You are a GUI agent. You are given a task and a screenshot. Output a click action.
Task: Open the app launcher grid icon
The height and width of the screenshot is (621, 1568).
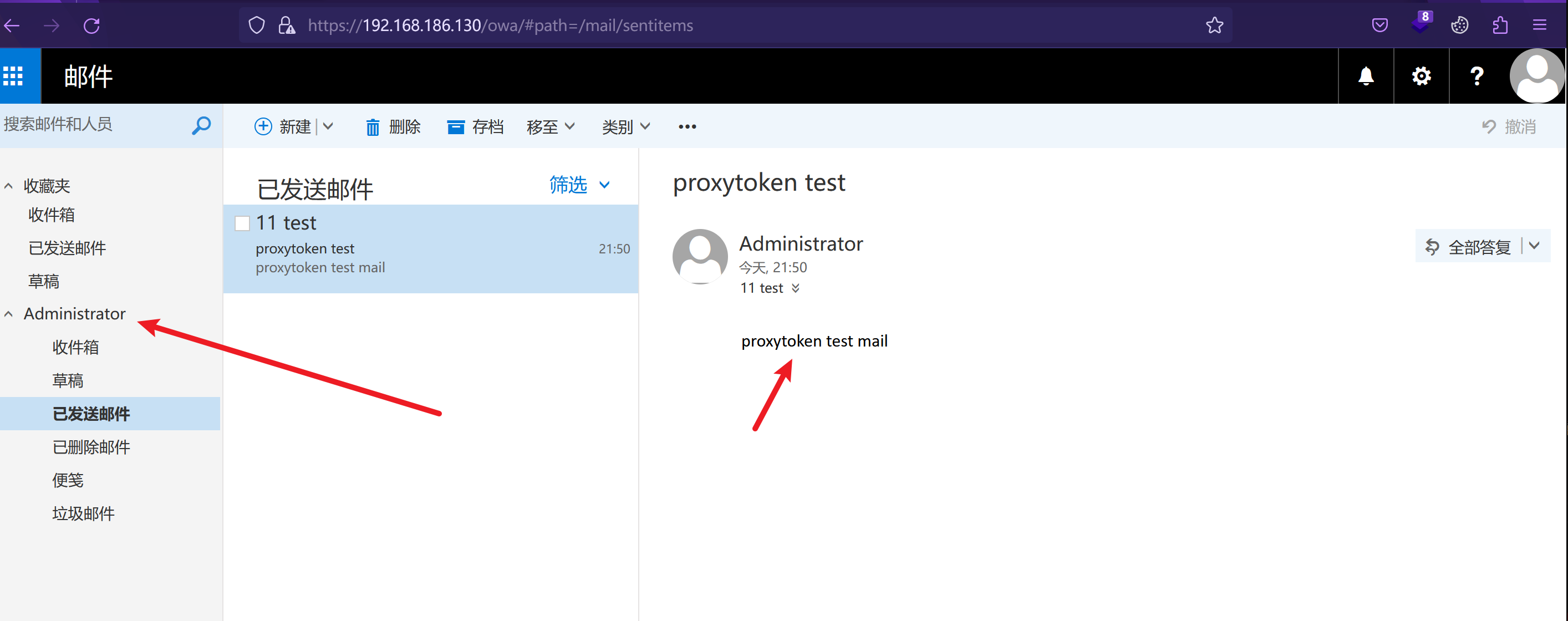point(13,76)
